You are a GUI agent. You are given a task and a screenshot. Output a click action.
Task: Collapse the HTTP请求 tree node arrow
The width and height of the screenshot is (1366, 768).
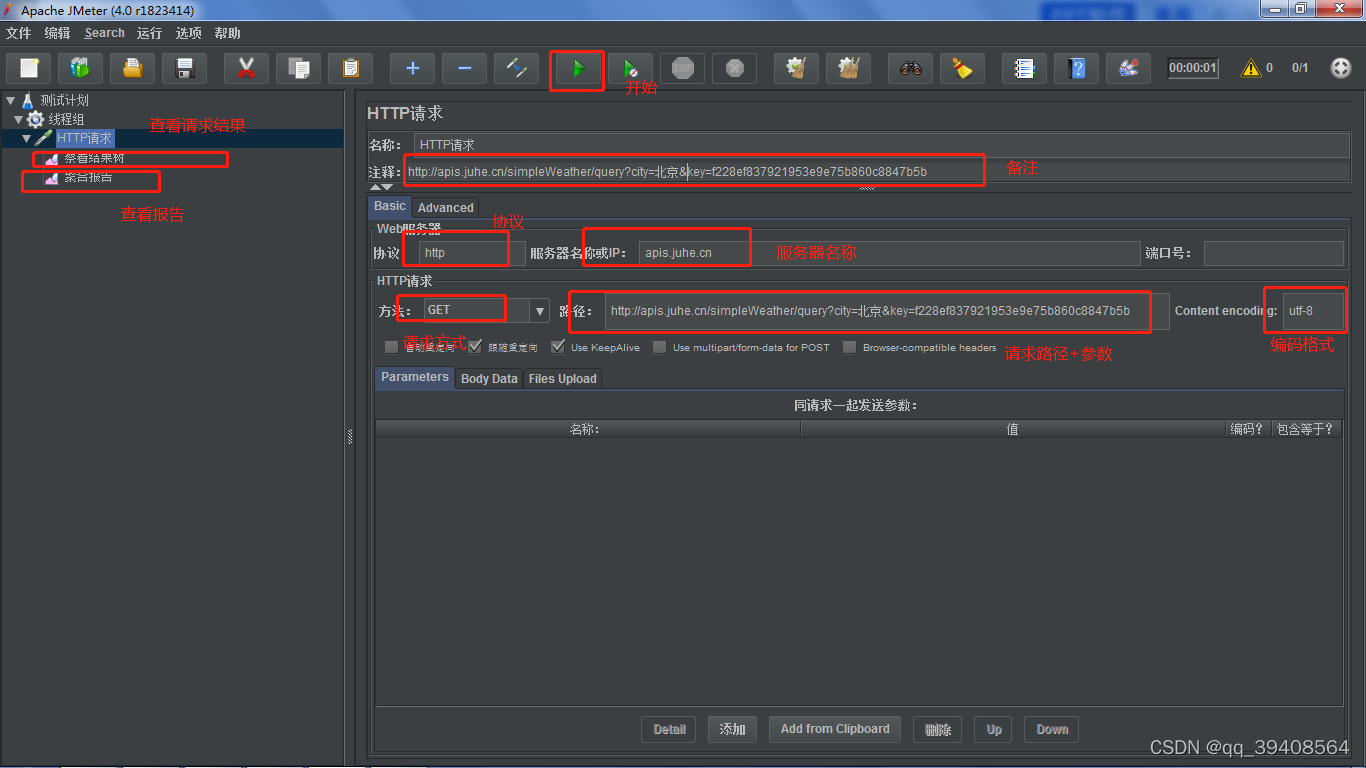[27, 139]
